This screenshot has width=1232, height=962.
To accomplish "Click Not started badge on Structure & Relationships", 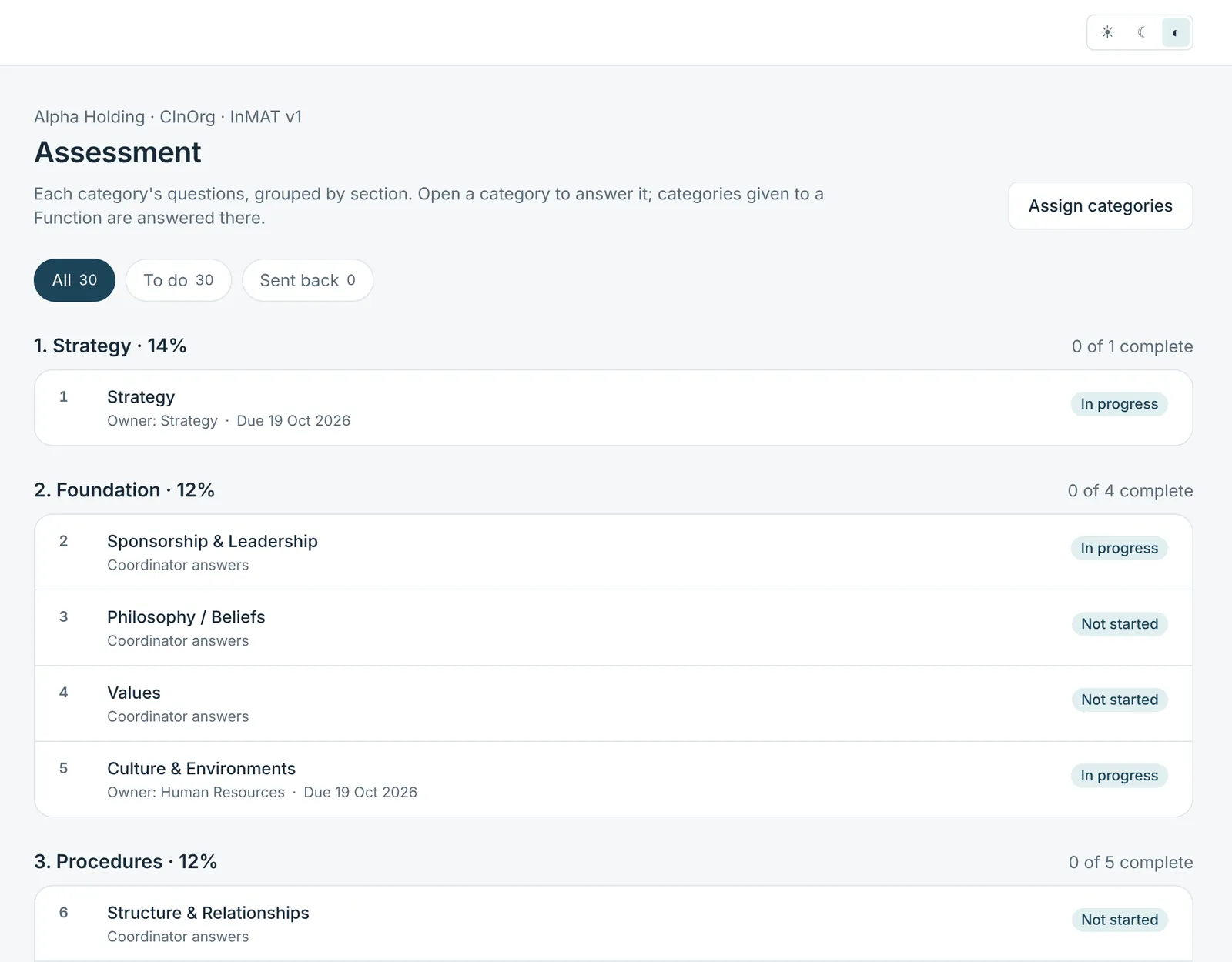I will tap(1120, 920).
